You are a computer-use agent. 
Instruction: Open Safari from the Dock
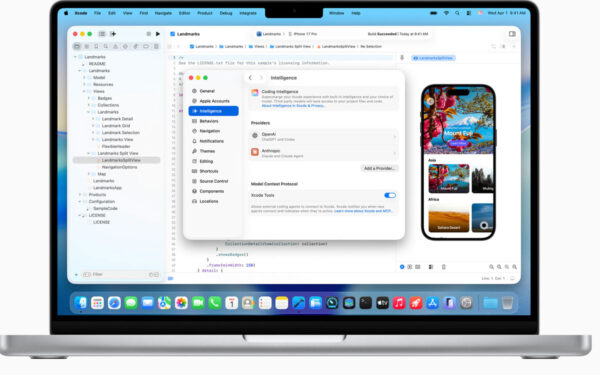[x=114, y=303]
